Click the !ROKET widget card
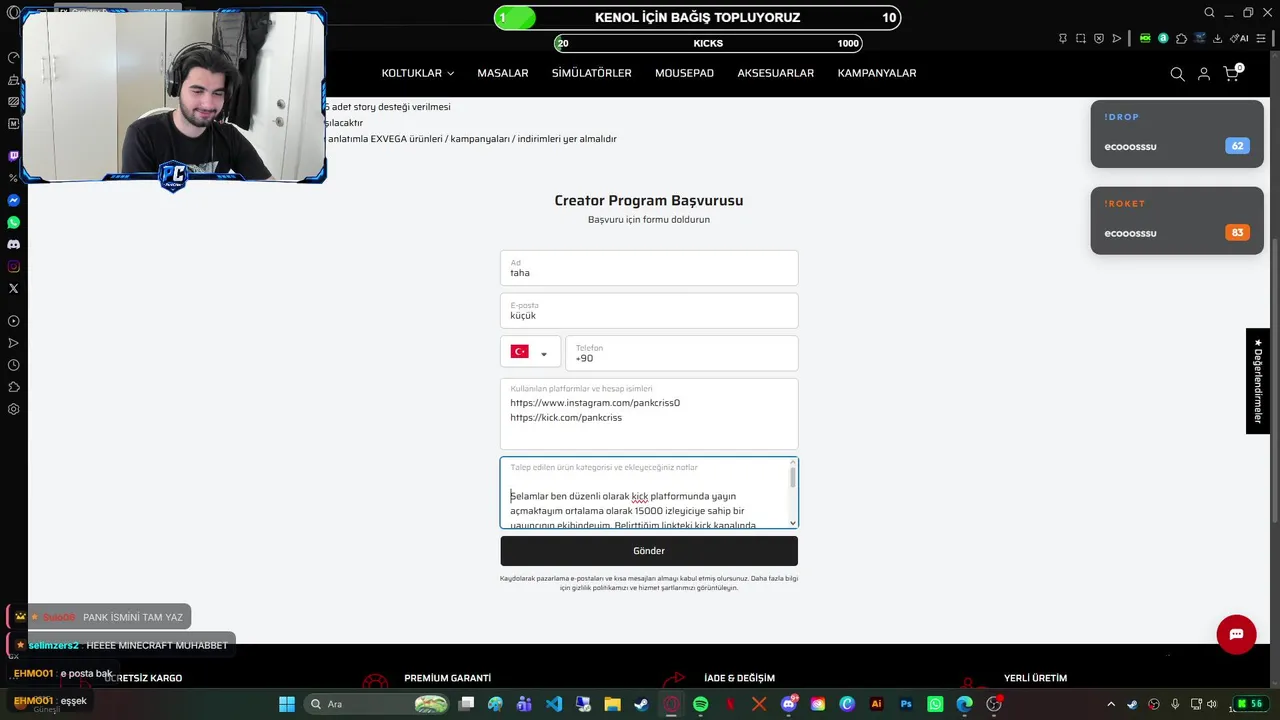 point(1177,220)
